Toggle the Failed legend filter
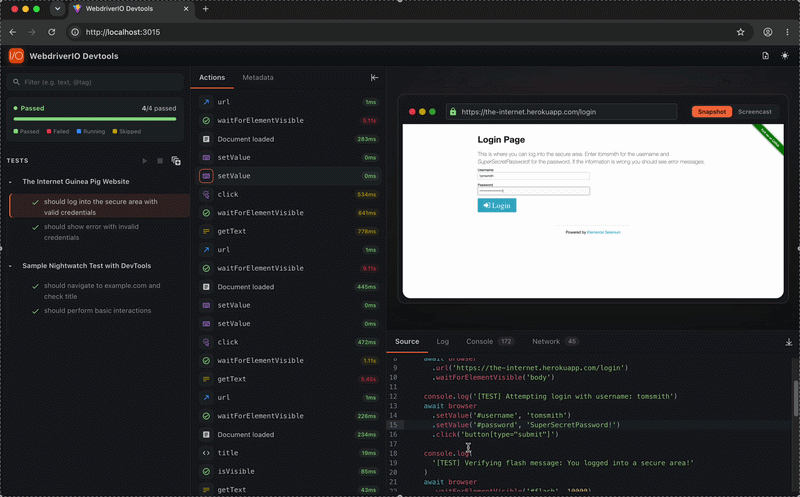The image size is (800, 497). pyautogui.click(x=58, y=132)
